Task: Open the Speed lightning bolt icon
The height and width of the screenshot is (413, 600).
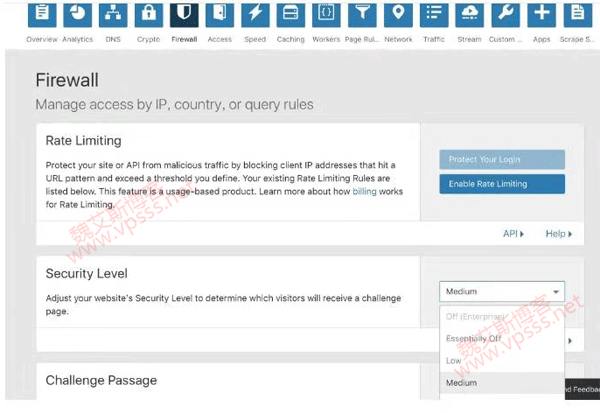Action: tap(255, 14)
